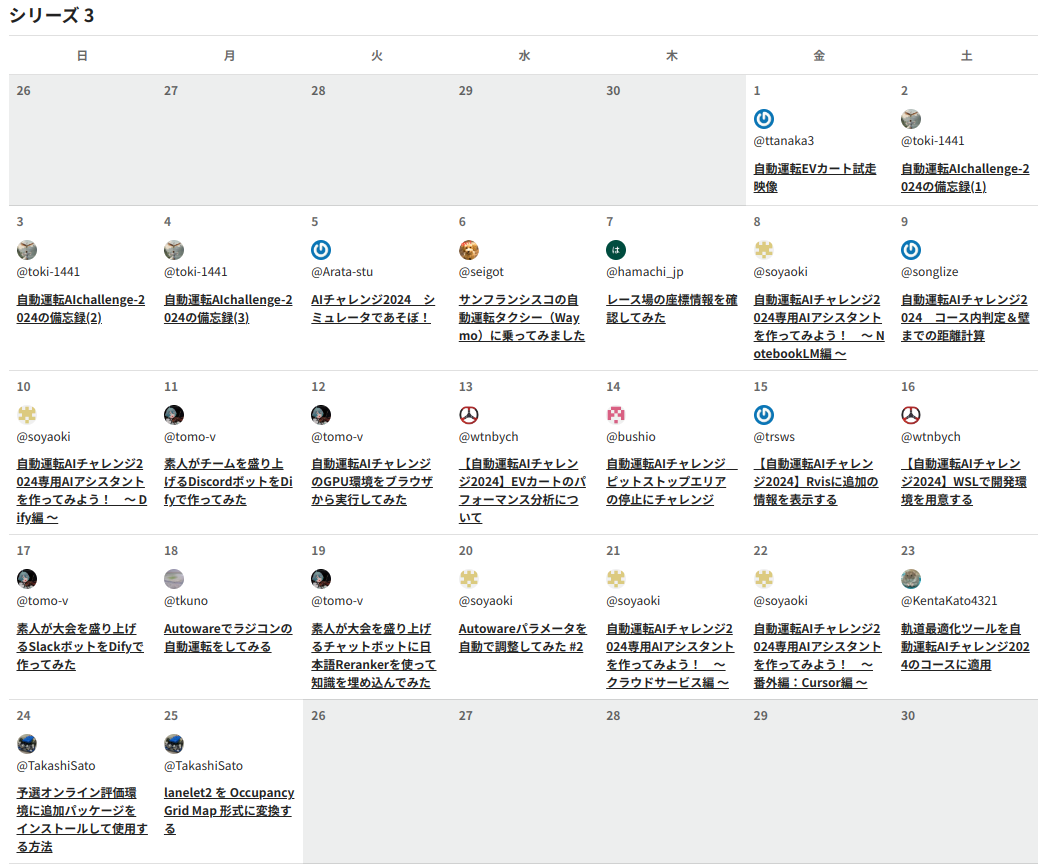Open the Autowareでラジコンの自動運転をしてみる article
The image size is (1038, 864).
tap(227, 638)
